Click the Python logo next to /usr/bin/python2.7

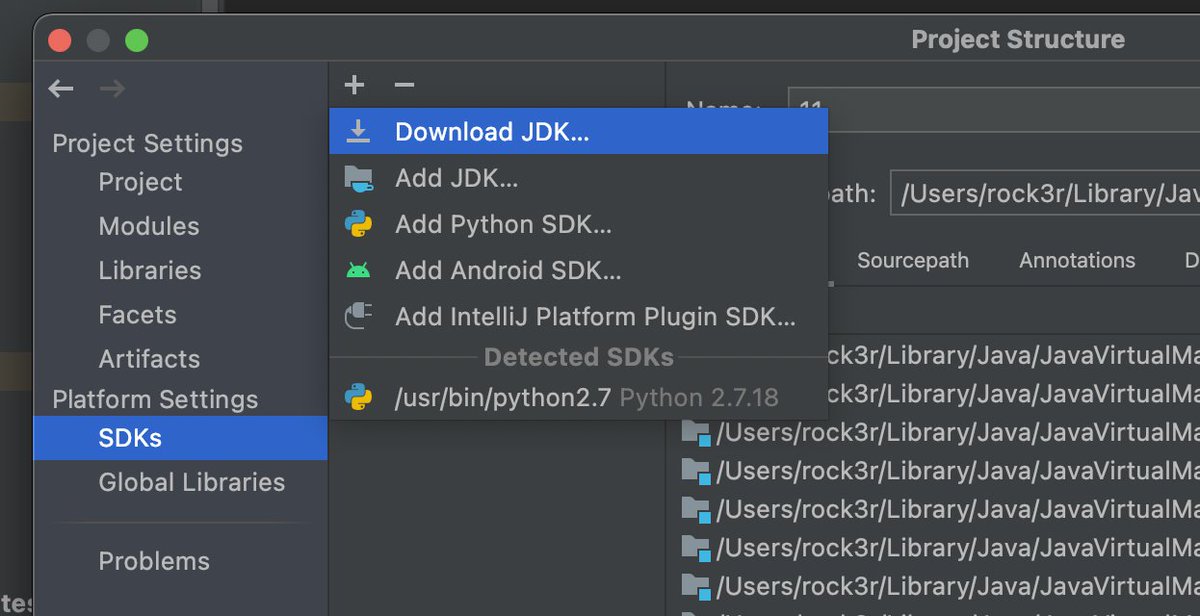point(358,397)
